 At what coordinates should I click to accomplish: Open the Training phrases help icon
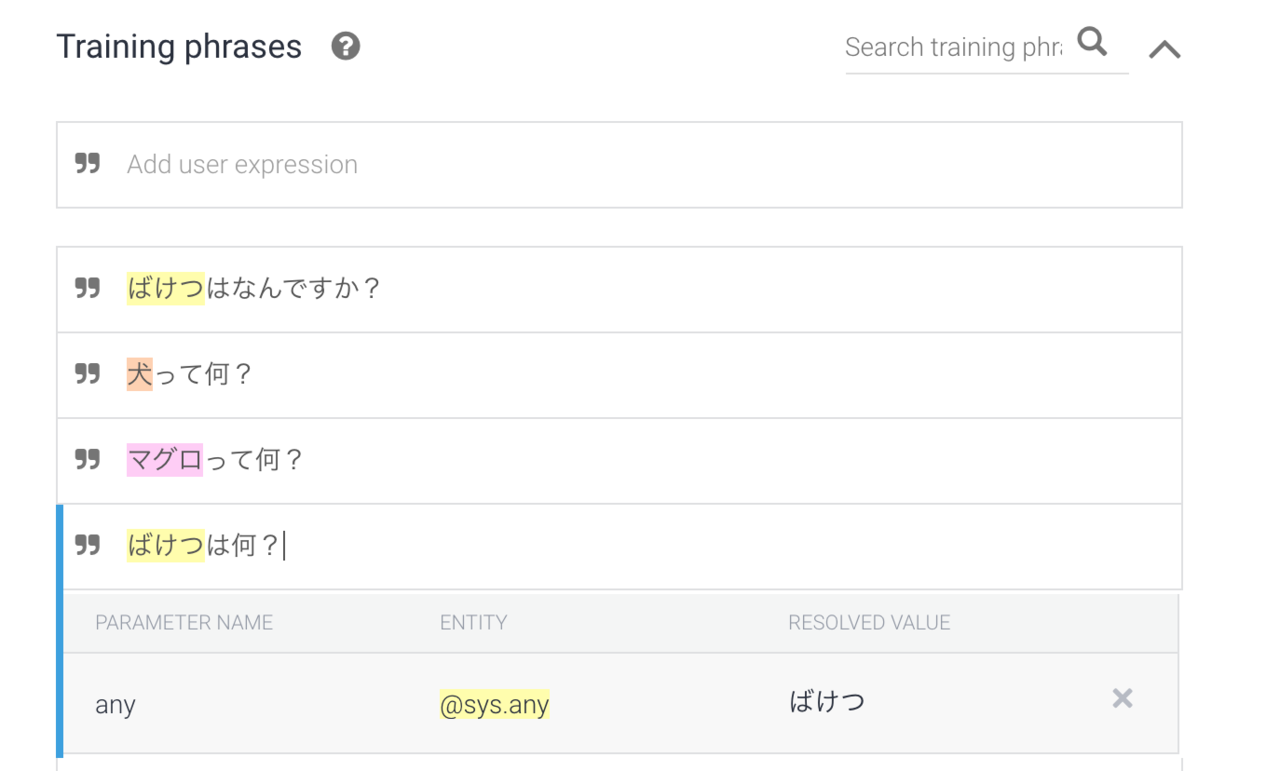point(346,46)
